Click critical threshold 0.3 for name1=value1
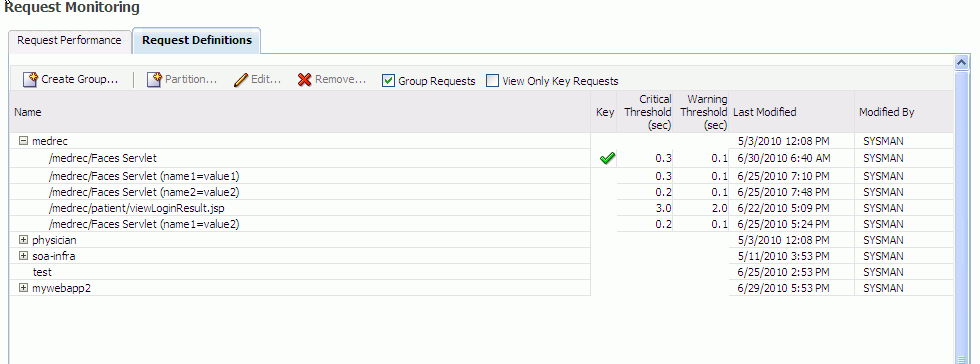 663,176
